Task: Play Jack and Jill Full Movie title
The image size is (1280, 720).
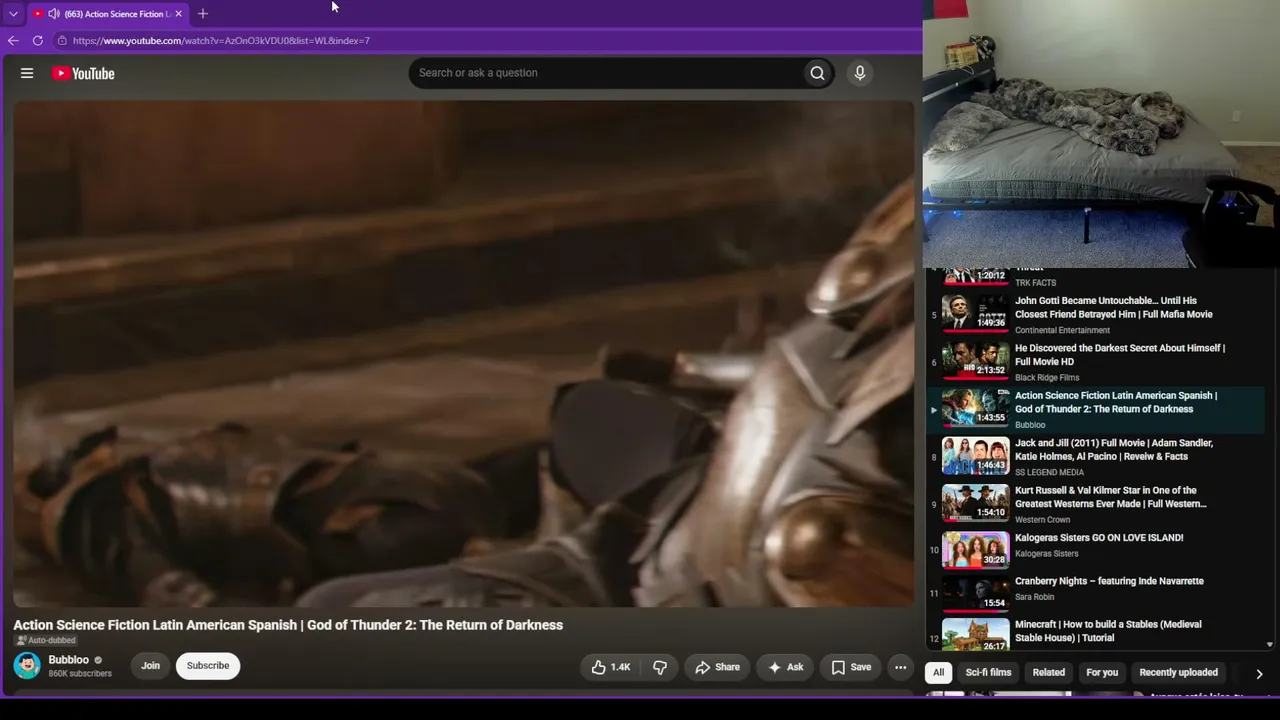Action: [1113, 450]
